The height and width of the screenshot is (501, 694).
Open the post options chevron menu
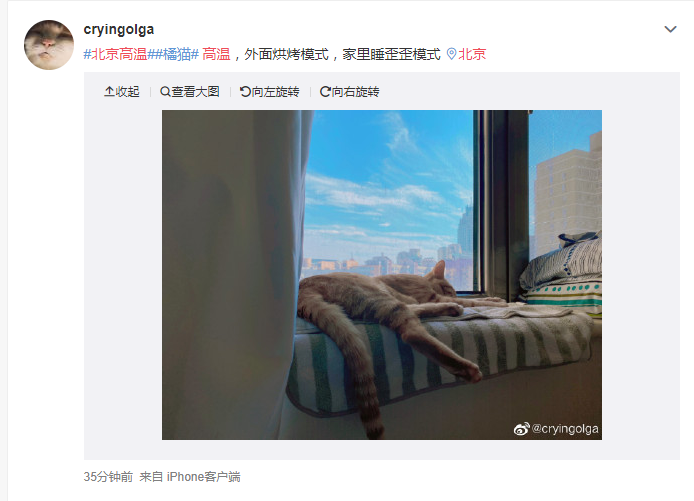(x=670, y=29)
